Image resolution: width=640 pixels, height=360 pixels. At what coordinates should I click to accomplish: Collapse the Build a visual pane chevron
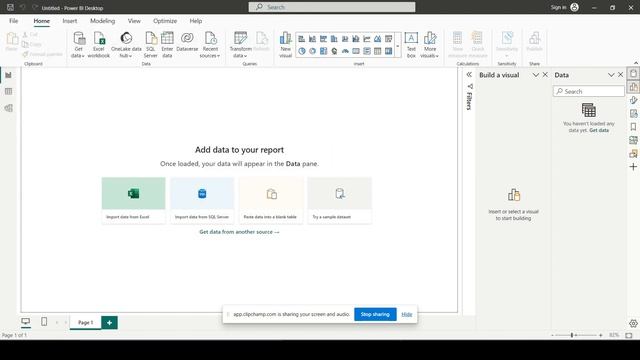[x=536, y=75]
